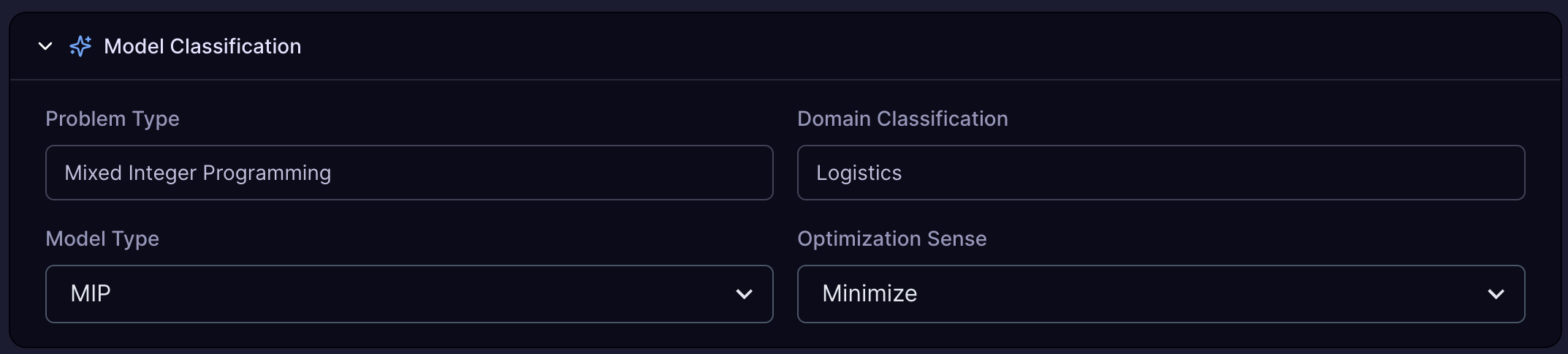Click the Problem Type label
The image size is (1568, 354).
[113, 118]
